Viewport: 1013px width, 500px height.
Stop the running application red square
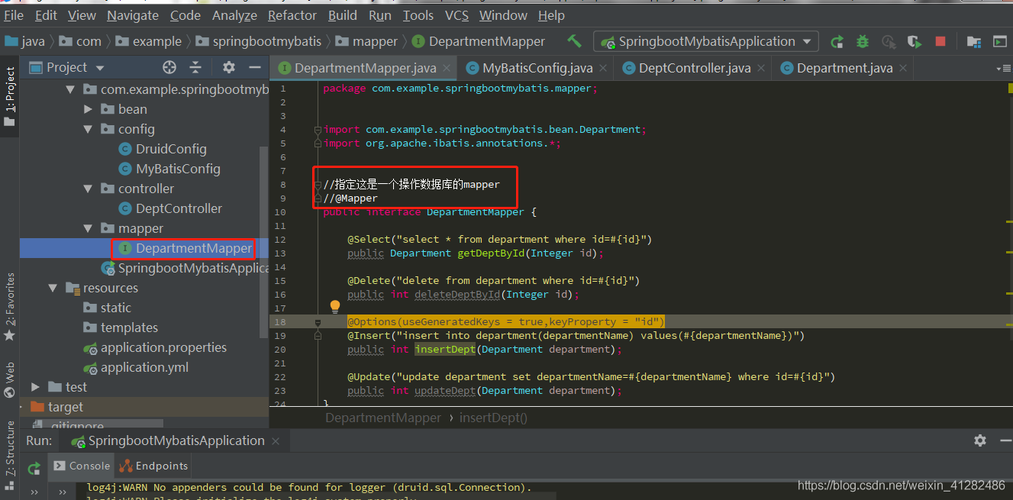[940, 41]
